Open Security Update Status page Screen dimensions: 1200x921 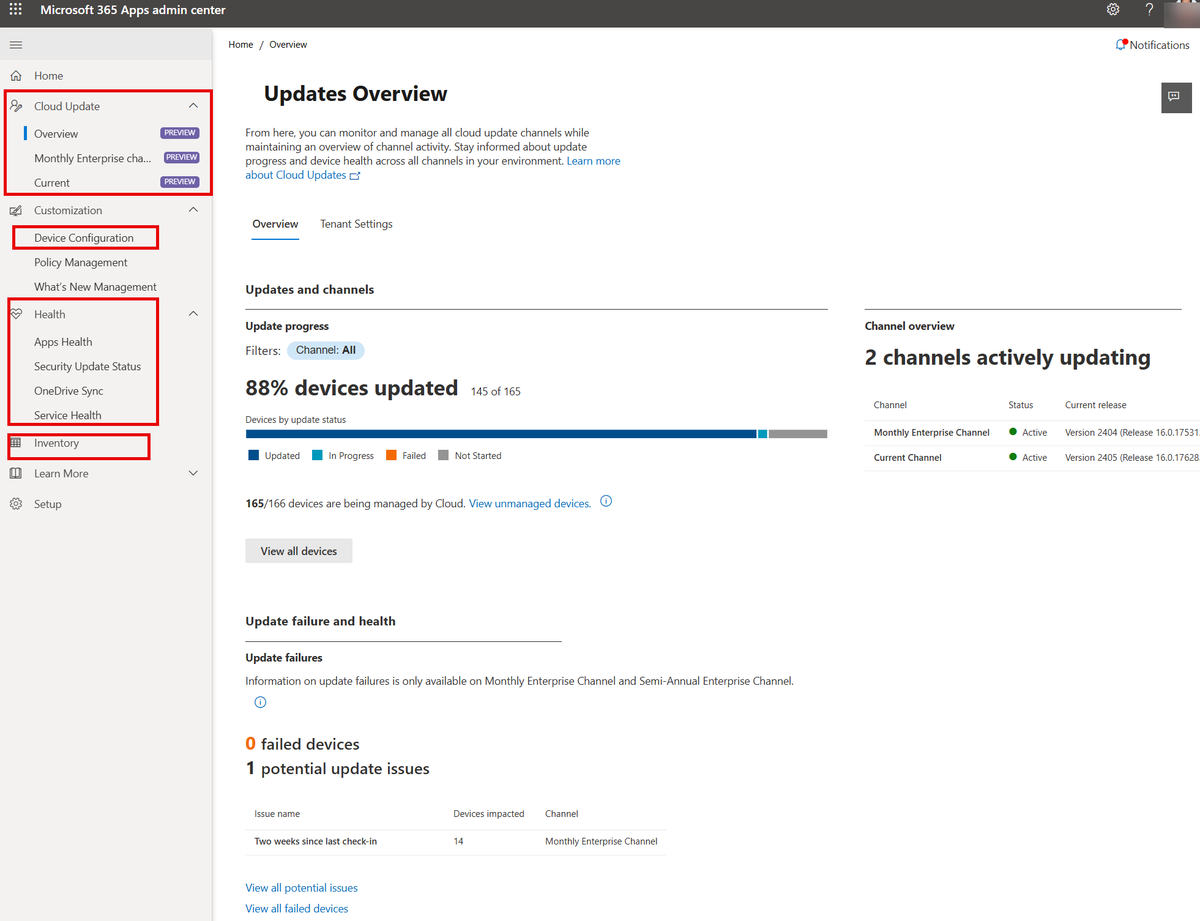pos(88,367)
